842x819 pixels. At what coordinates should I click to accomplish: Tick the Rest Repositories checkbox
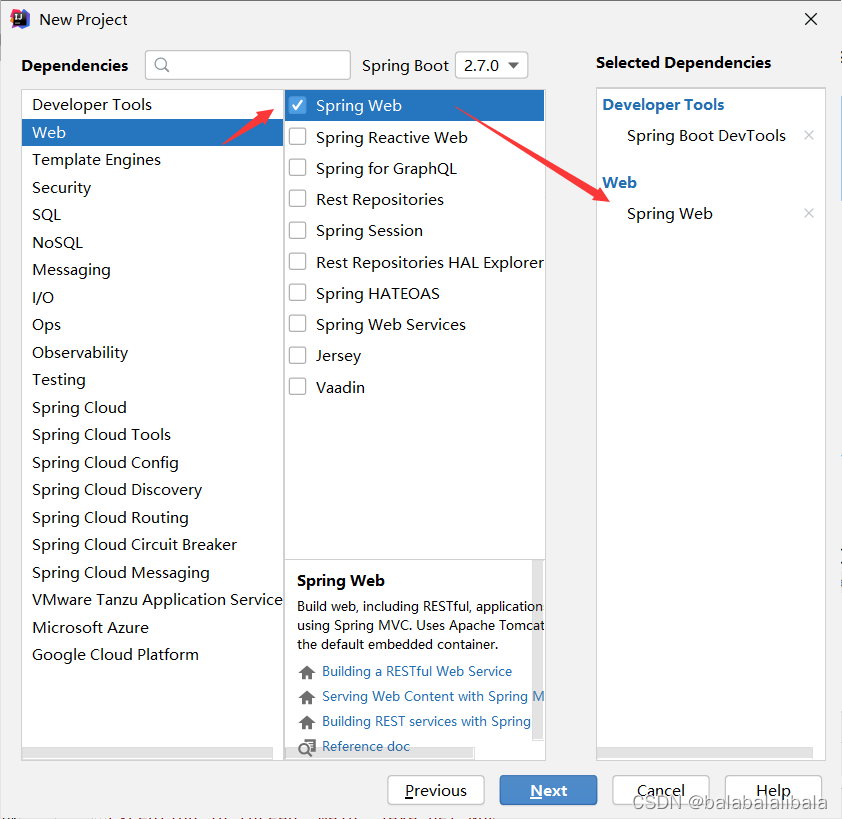(297, 199)
